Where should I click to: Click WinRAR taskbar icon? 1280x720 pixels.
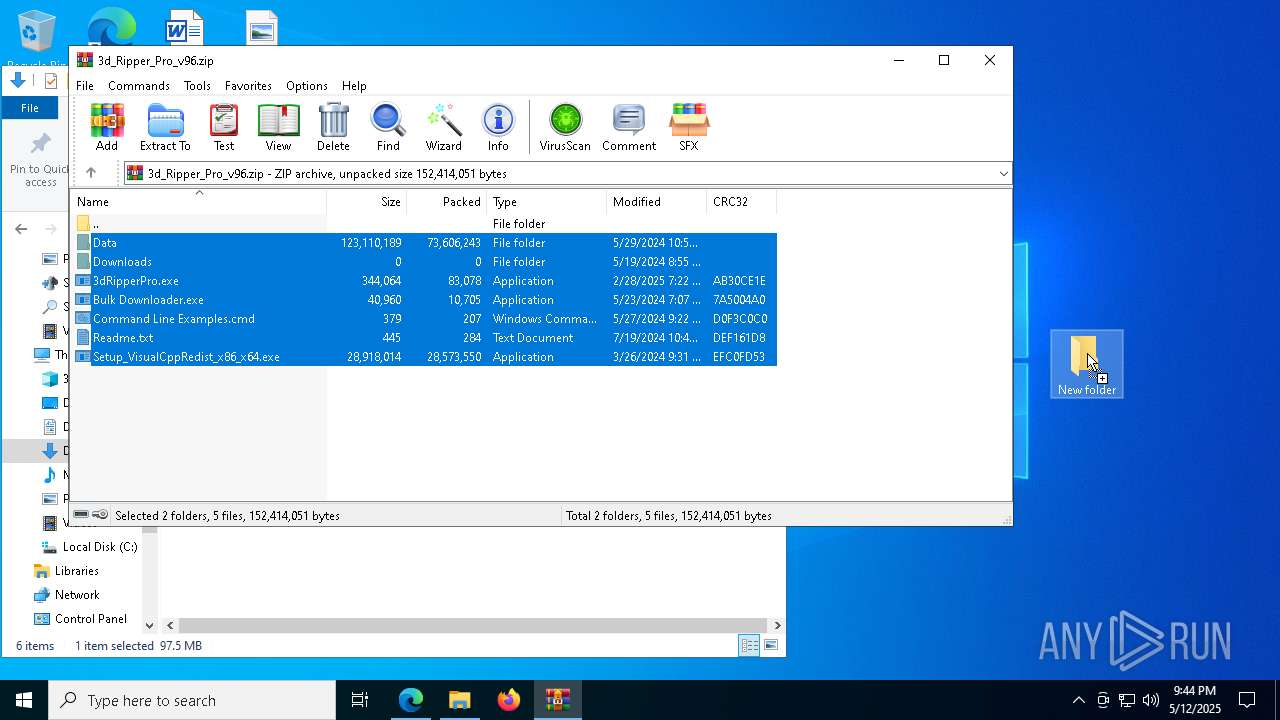point(557,700)
